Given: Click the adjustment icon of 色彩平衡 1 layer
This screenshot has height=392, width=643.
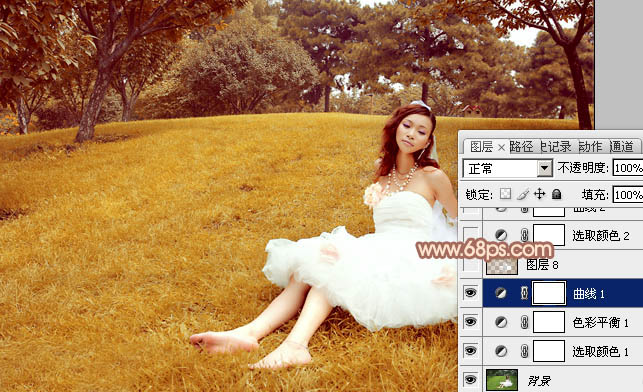Looking at the screenshot, I should point(500,322).
